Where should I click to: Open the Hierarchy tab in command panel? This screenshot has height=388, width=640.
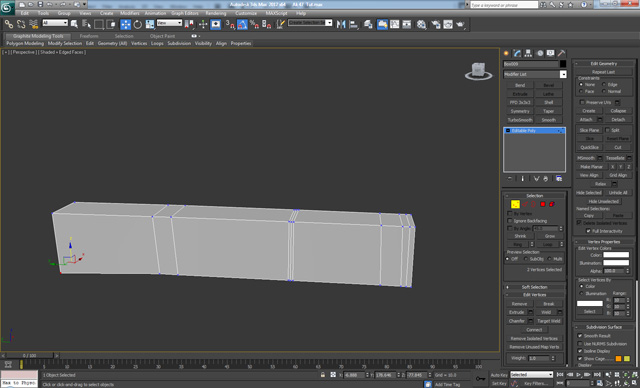coord(529,53)
